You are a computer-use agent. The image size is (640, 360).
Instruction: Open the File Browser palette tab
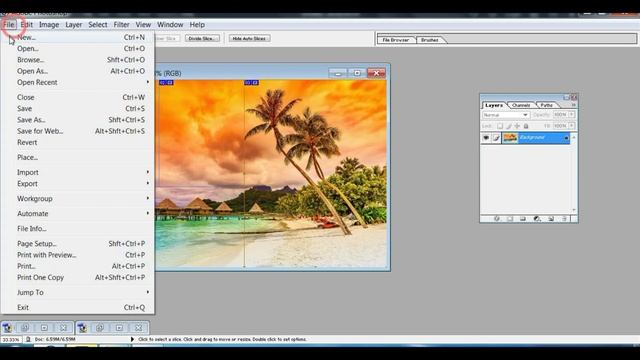tap(396, 40)
